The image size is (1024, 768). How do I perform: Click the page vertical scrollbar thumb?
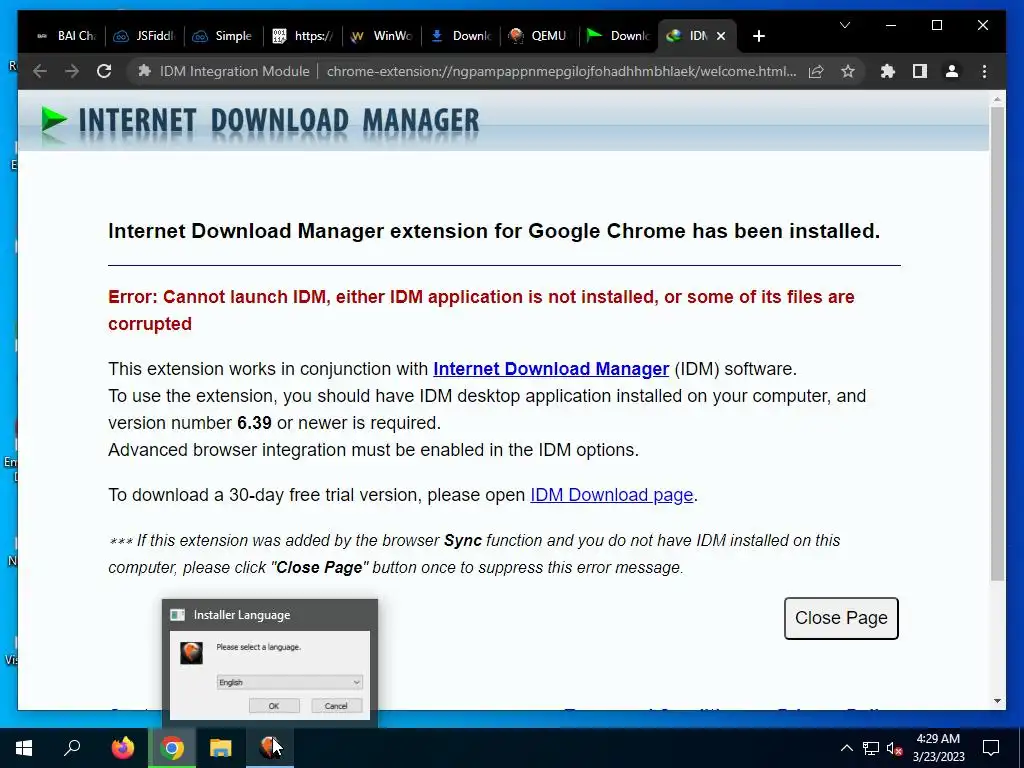coord(997,343)
